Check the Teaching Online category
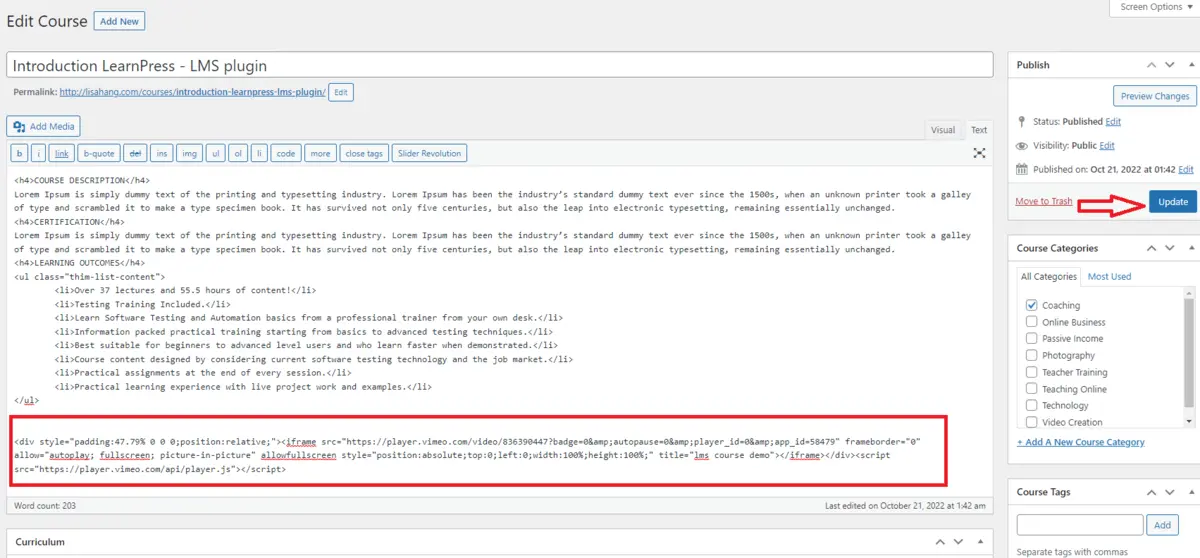The height and width of the screenshot is (558, 1200). click(x=1031, y=388)
